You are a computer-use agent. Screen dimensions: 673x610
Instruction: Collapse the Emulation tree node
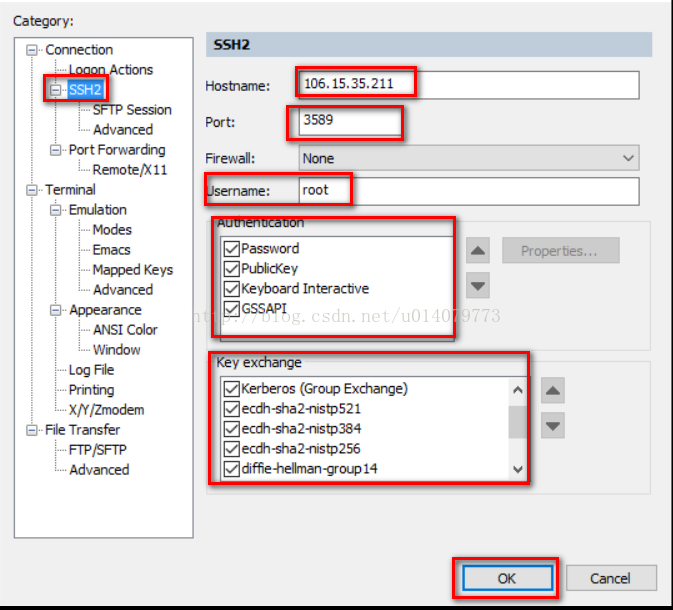(x=55, y=210)
